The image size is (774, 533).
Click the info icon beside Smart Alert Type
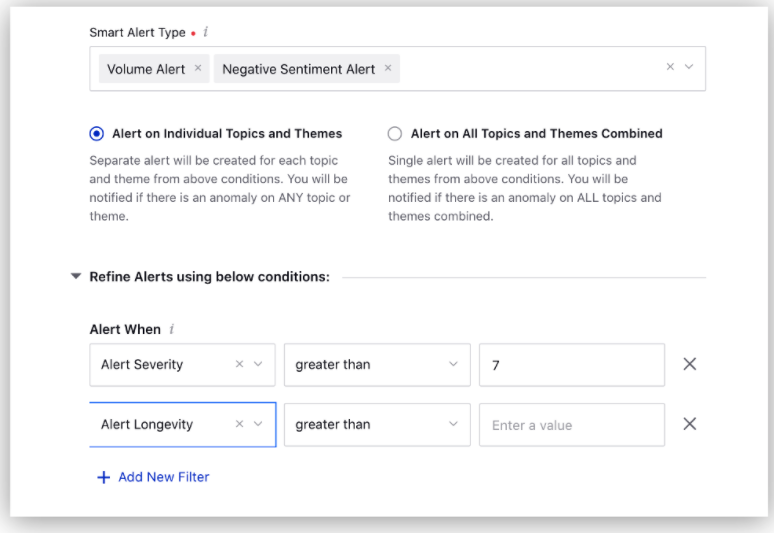point(206,33)
